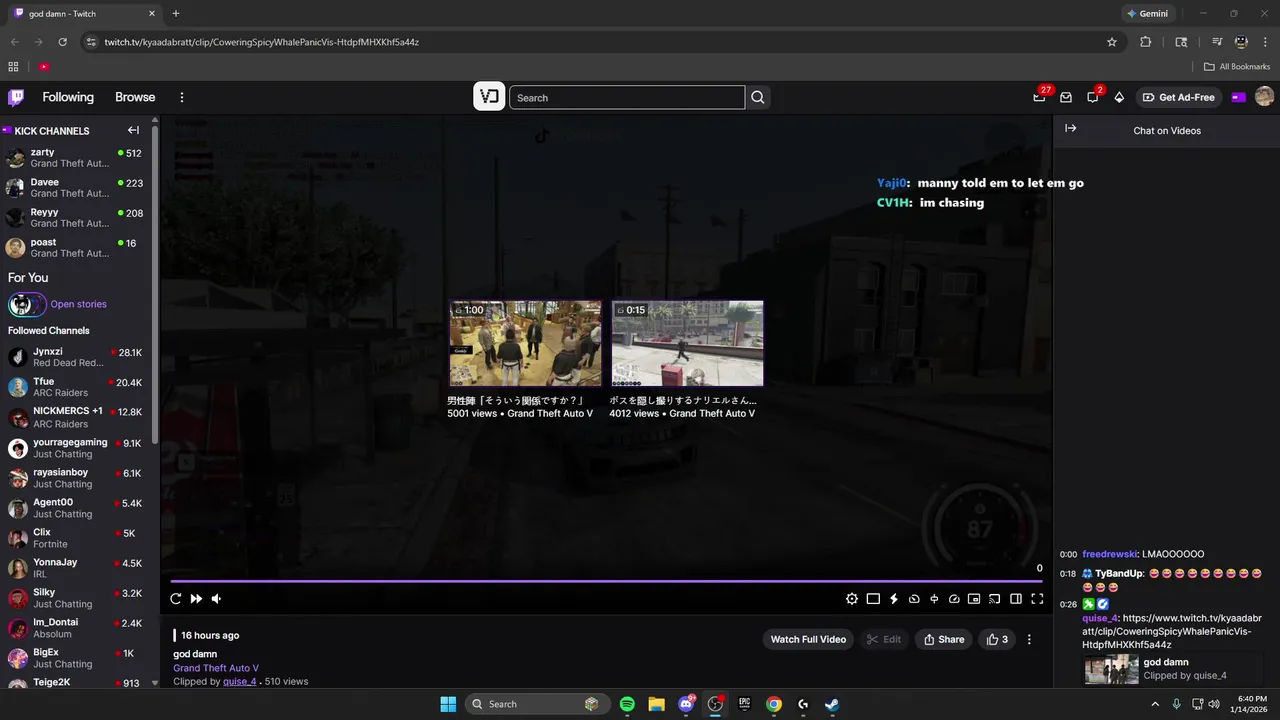
Task: Open the user profile avatar menu
Action: tap(1264, 97)
